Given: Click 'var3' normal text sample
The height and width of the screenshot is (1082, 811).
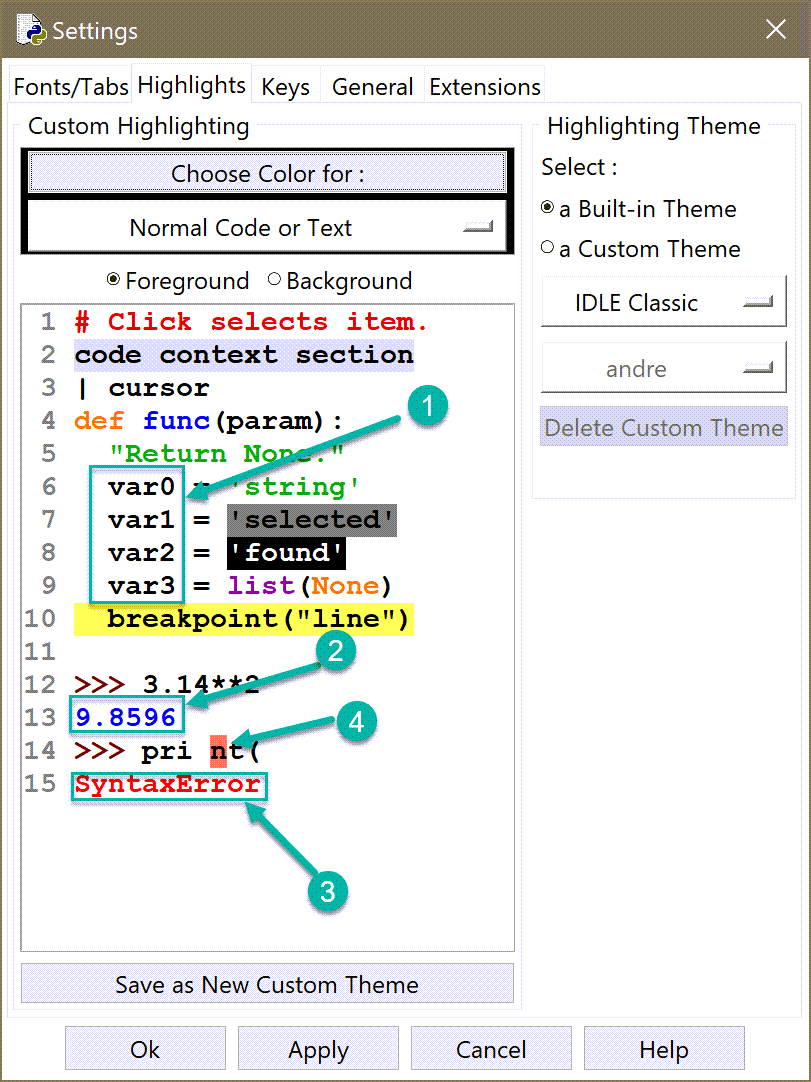Looking at the screenshot, I should [x=141, y=586].
